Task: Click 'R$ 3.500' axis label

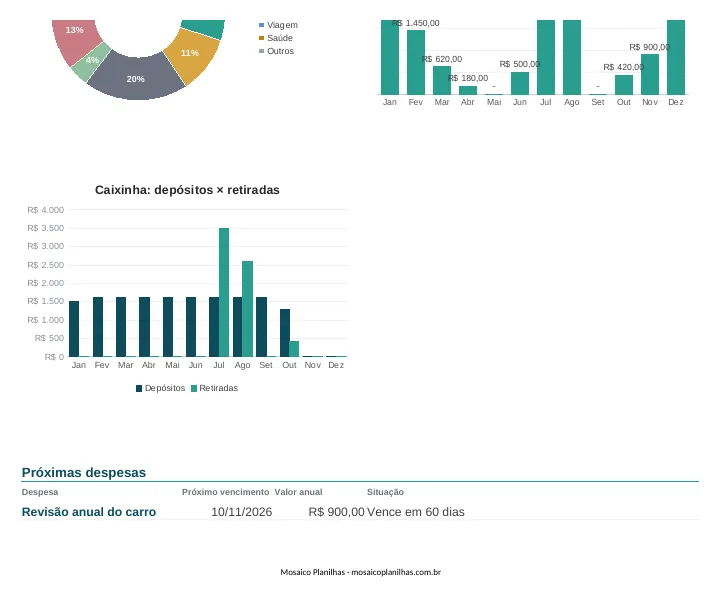Action: (45, 228)
